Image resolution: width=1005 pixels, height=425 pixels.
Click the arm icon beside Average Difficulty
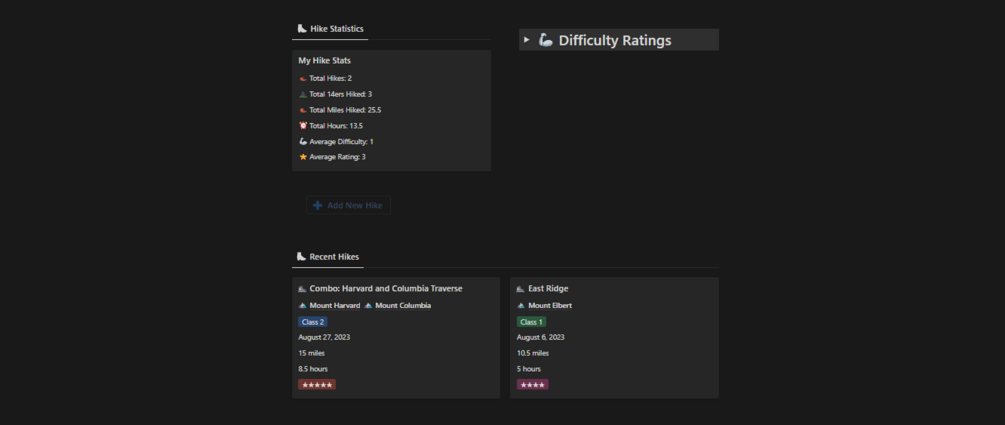click(303, 142)
